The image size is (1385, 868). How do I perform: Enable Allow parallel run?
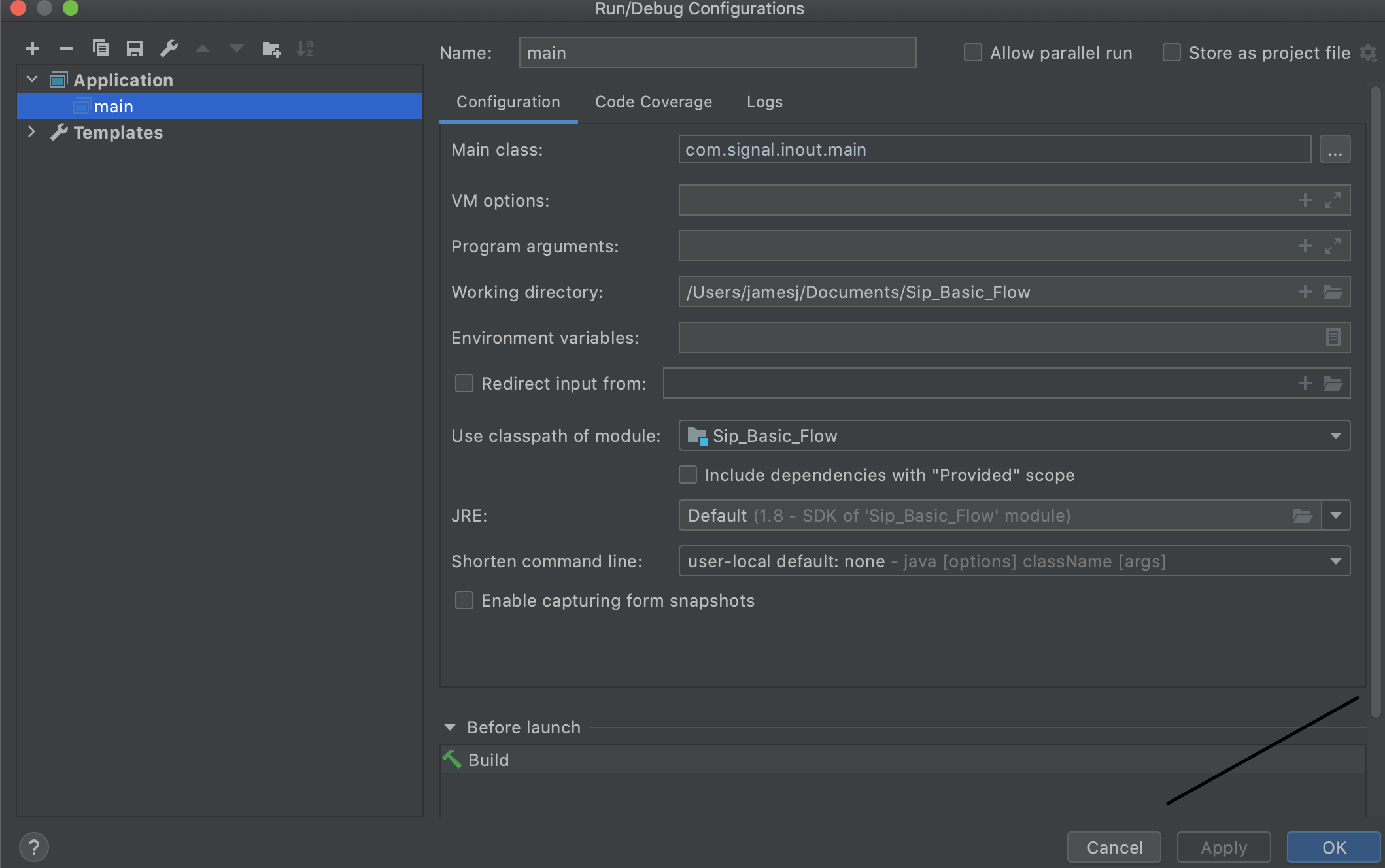tap(972, 52)
